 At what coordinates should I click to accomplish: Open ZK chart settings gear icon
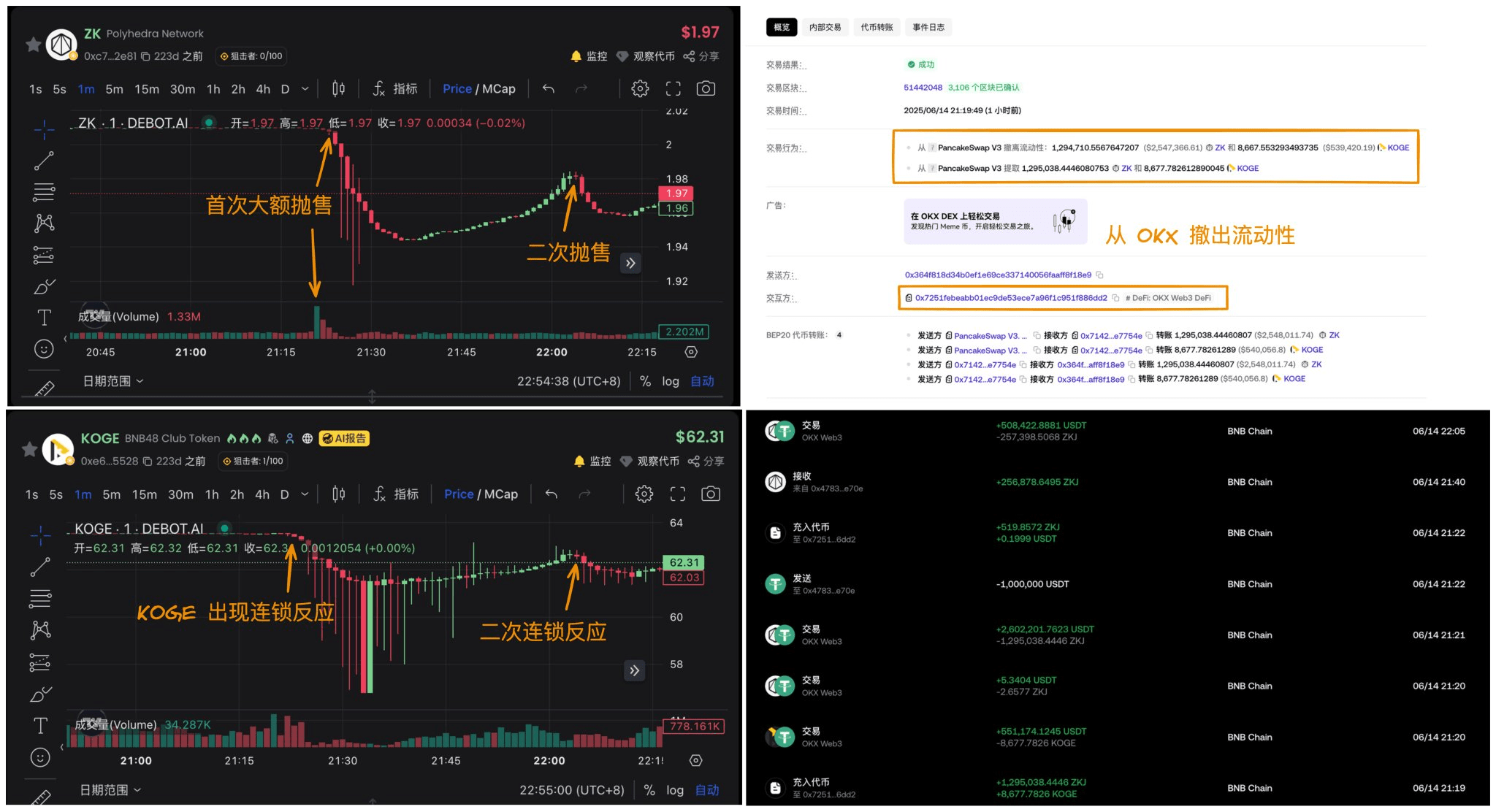640,88
